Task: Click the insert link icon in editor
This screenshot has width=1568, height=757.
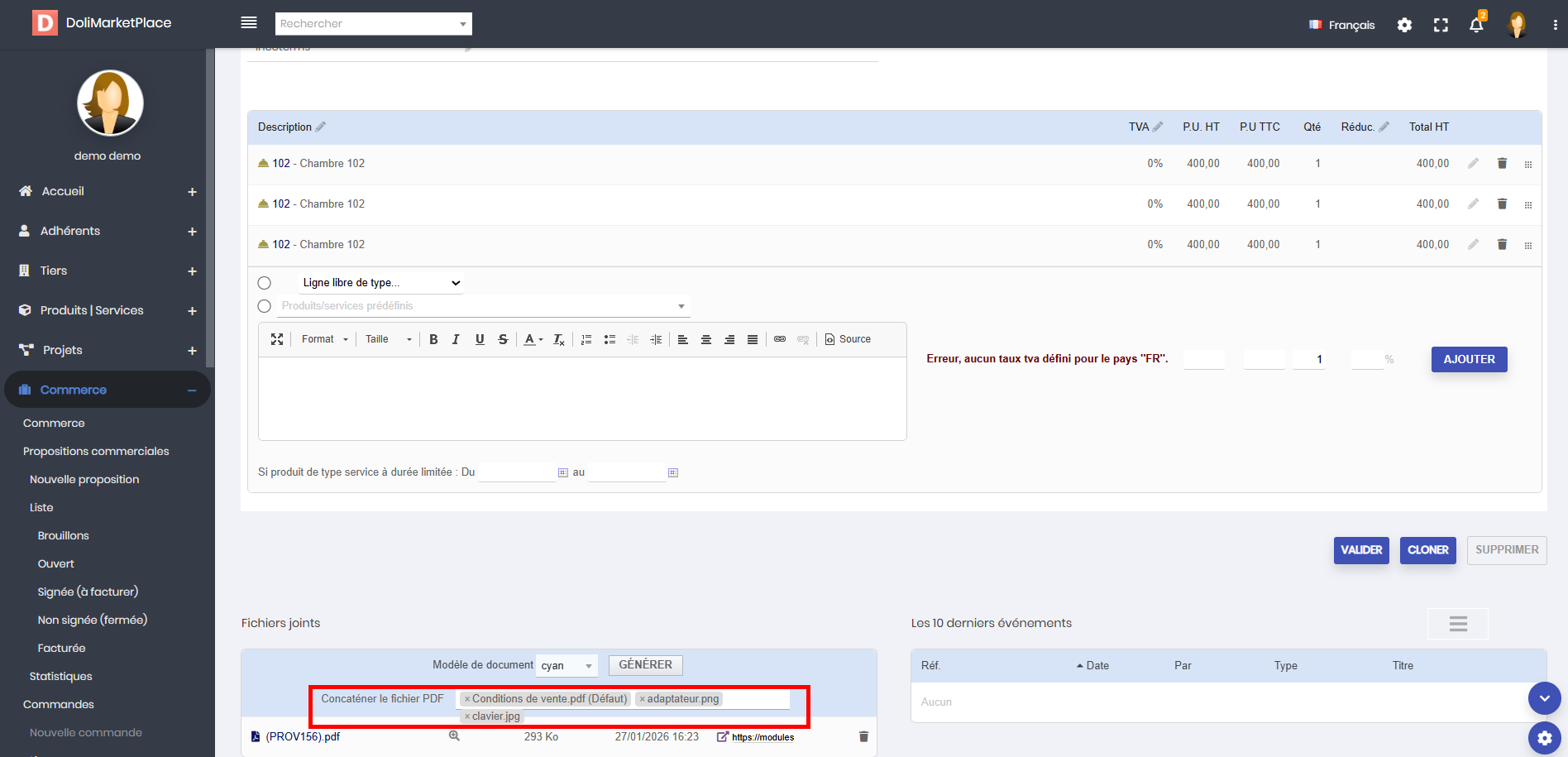Action: tap(780, 339)
